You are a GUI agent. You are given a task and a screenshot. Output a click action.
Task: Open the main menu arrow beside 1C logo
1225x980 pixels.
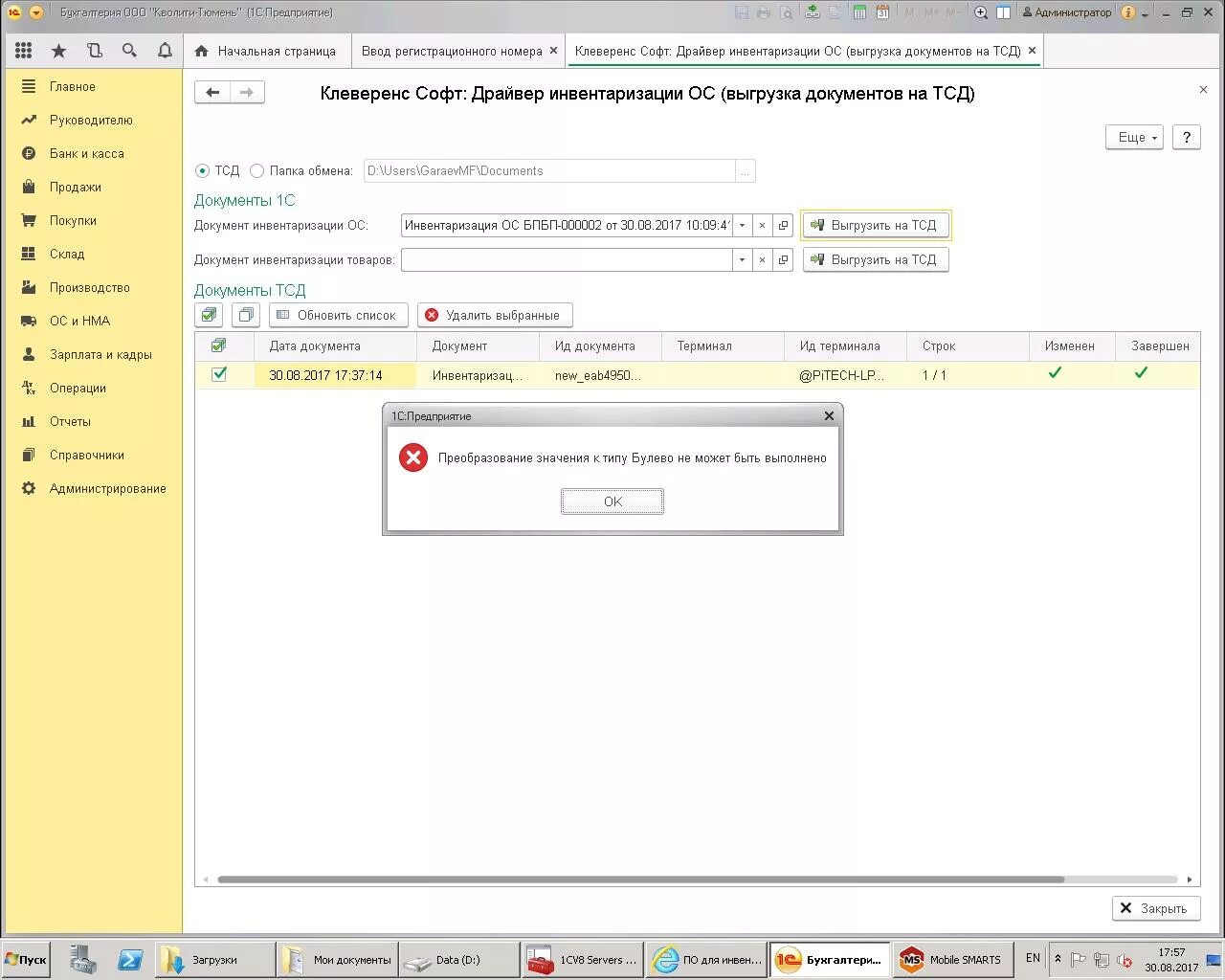click(36, 12)
